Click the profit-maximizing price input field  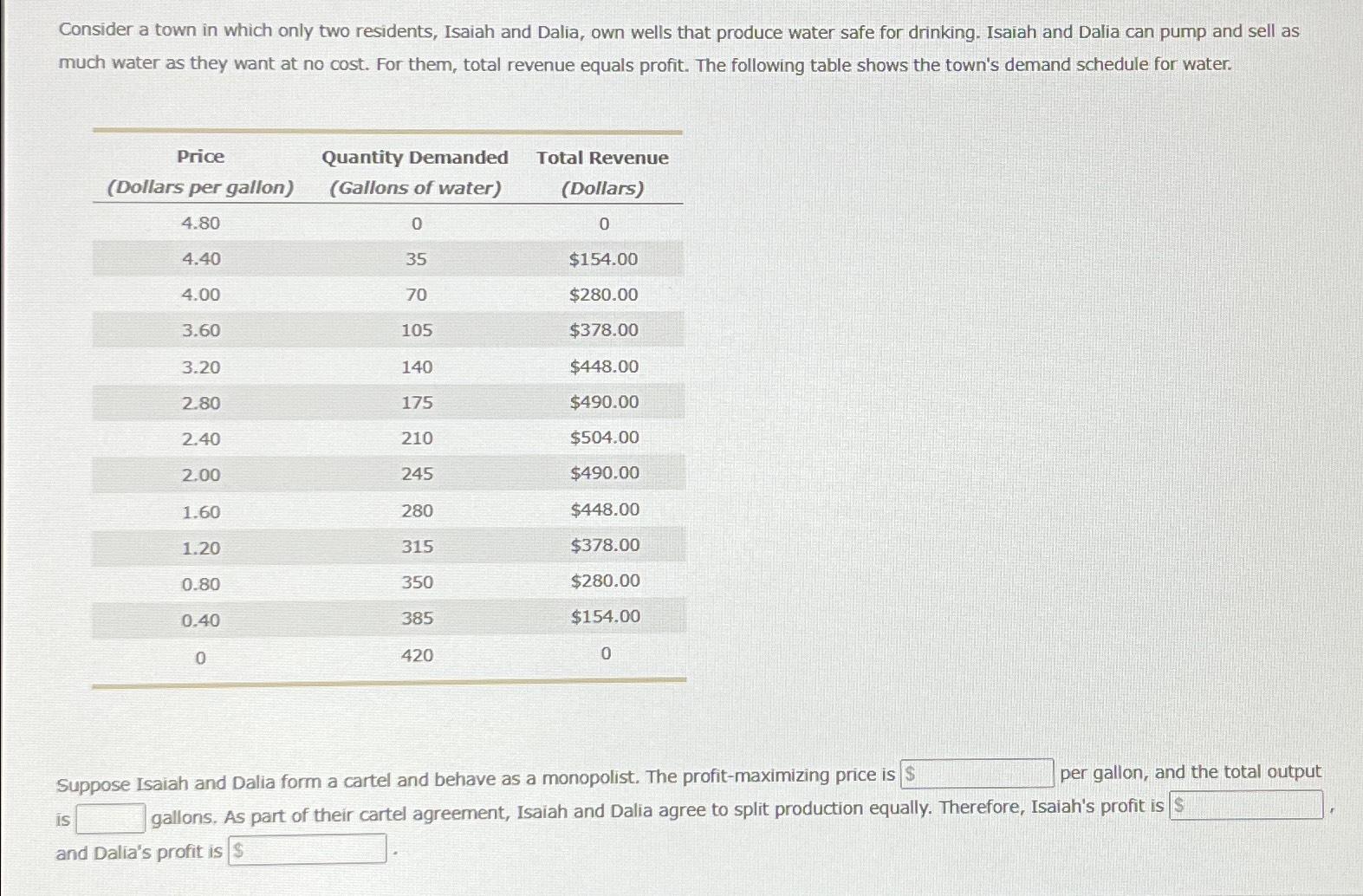(977, 773)
